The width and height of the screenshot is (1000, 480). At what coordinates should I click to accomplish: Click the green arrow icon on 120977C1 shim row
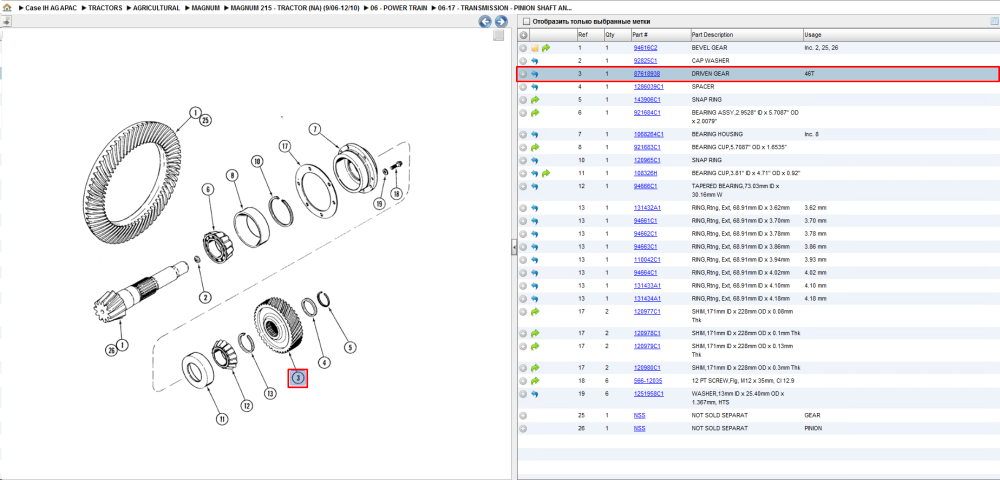click(535, 312)
